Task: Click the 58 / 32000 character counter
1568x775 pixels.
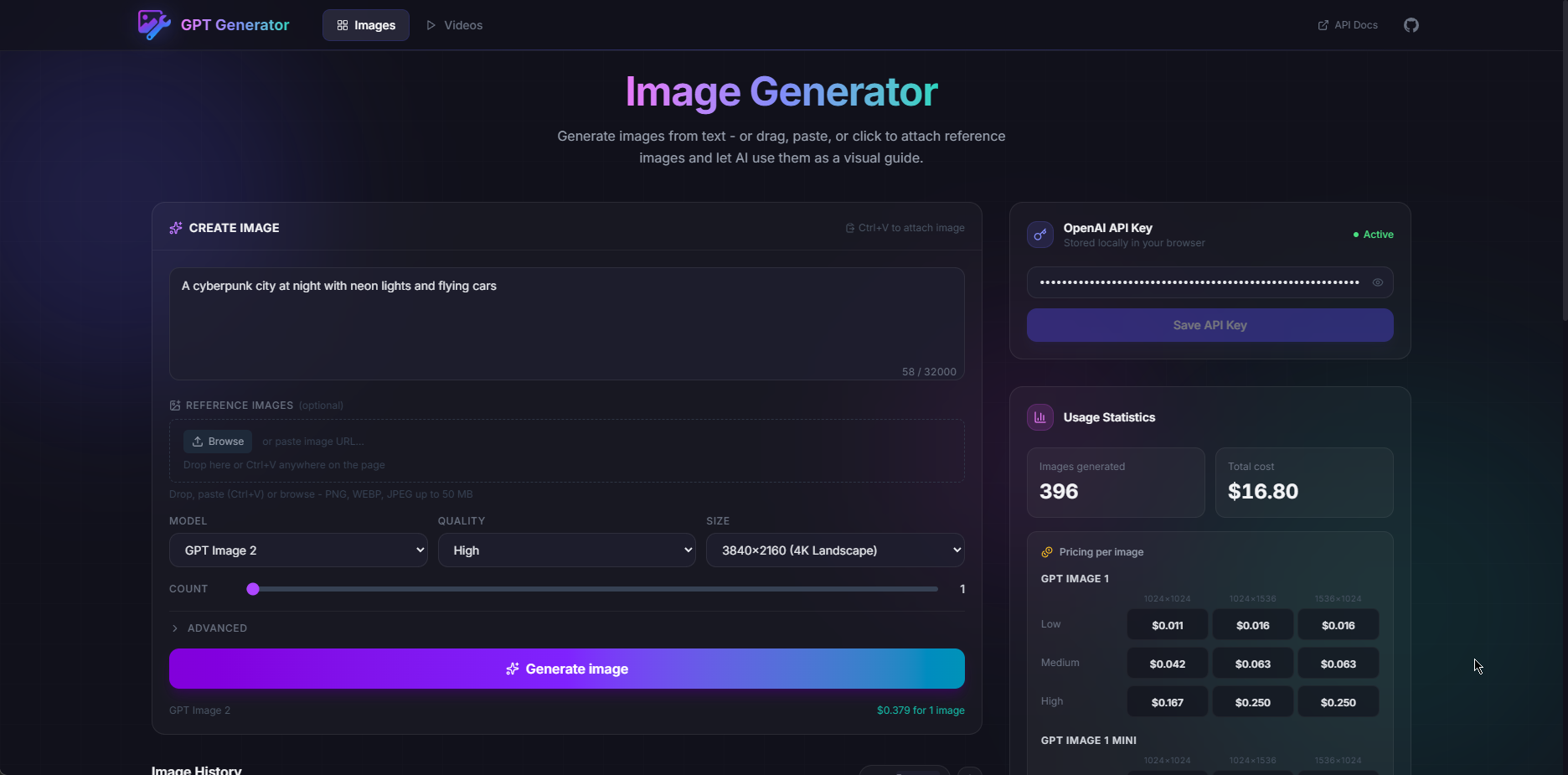Action: coord(929,372)
